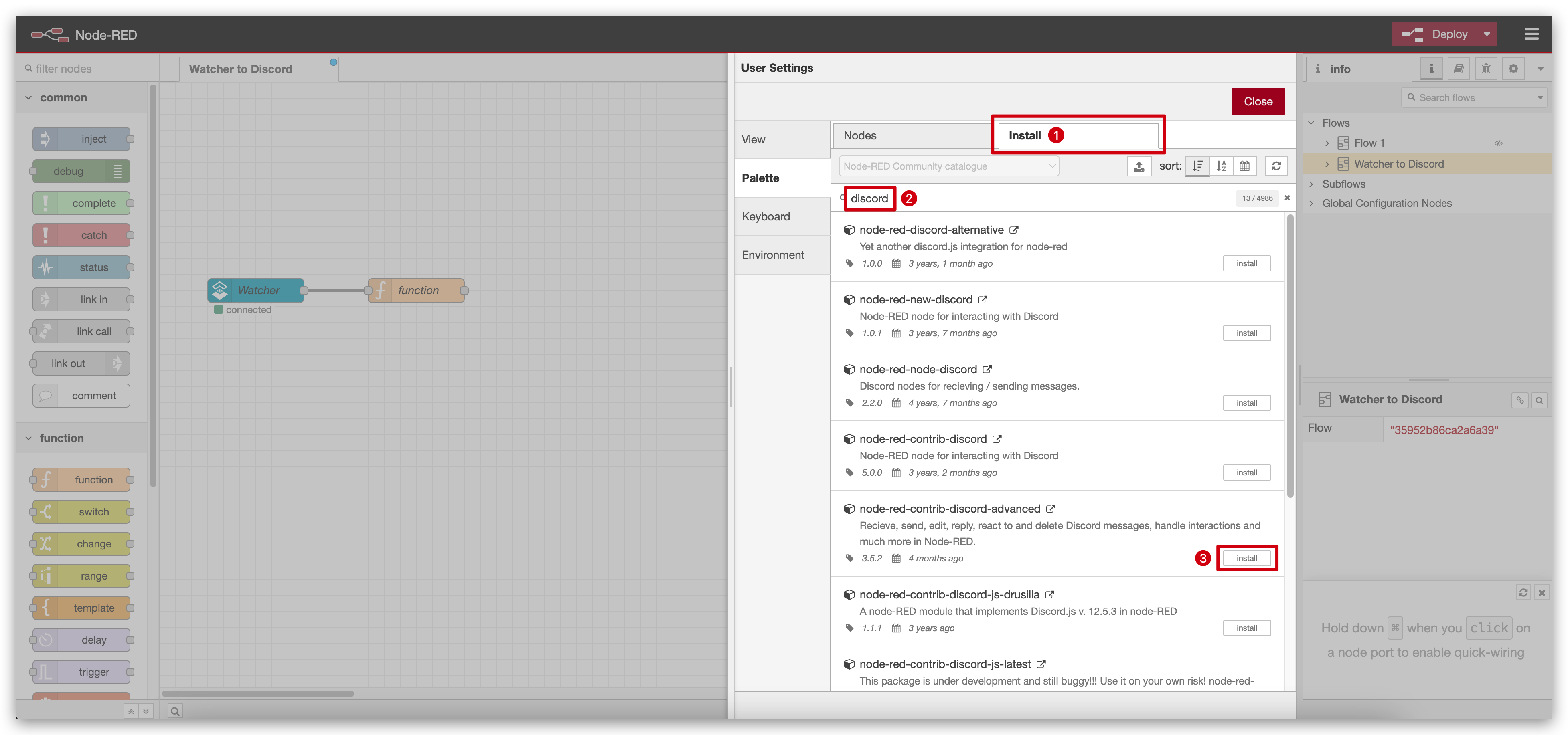Select the inject node in palette
This screenshot has height=735, width=1568.
[x=81, y=139]
